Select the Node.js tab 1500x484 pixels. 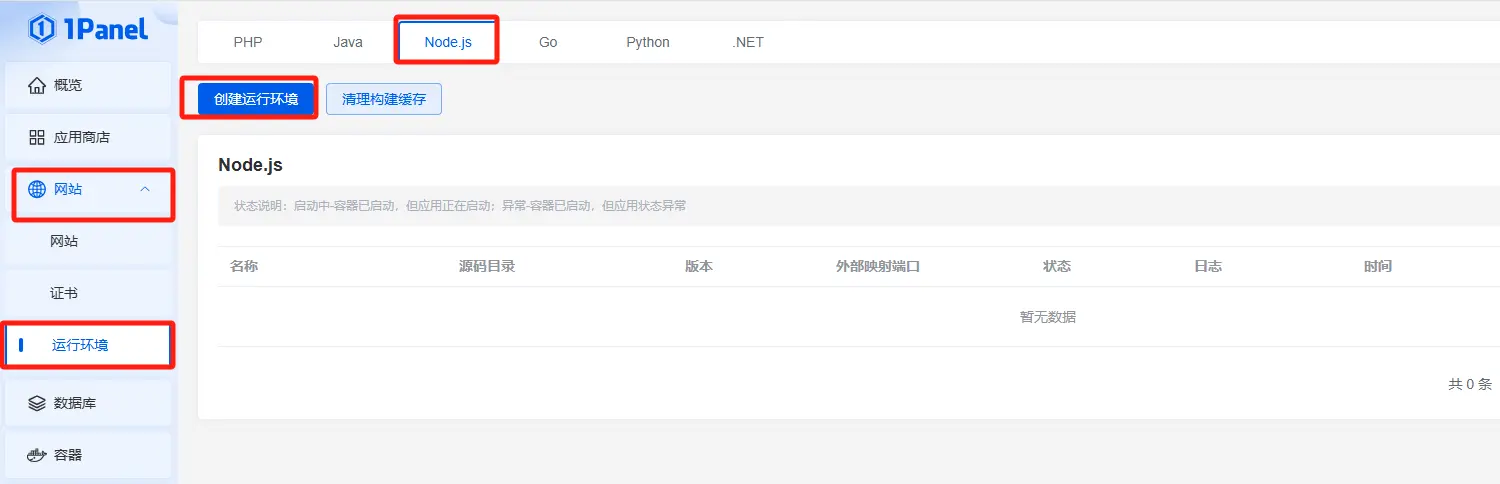point(448,42)
